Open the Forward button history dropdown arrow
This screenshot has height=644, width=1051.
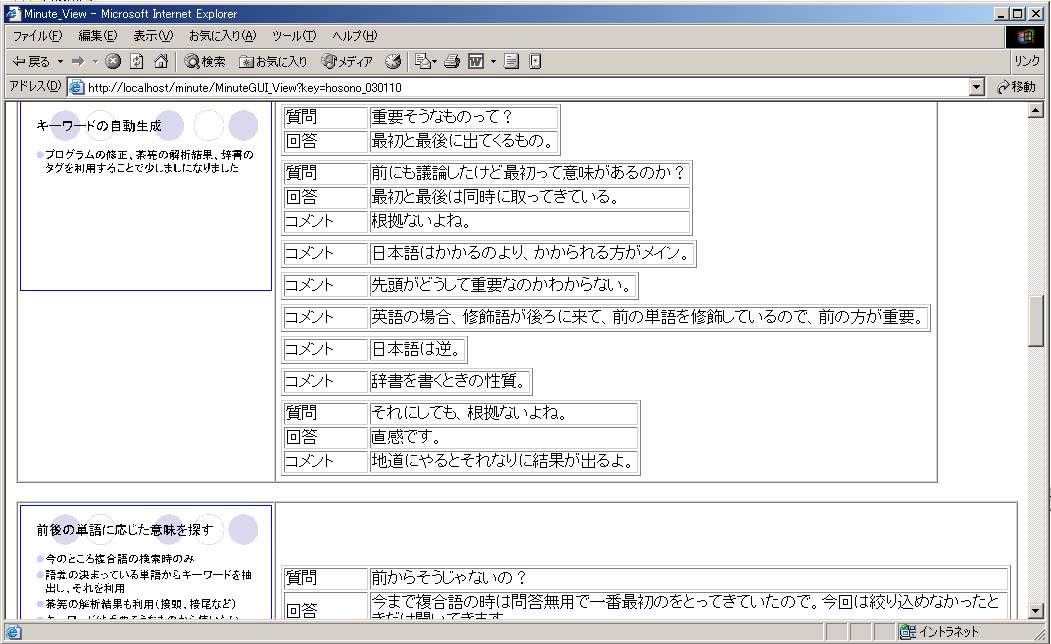[95, 62]
